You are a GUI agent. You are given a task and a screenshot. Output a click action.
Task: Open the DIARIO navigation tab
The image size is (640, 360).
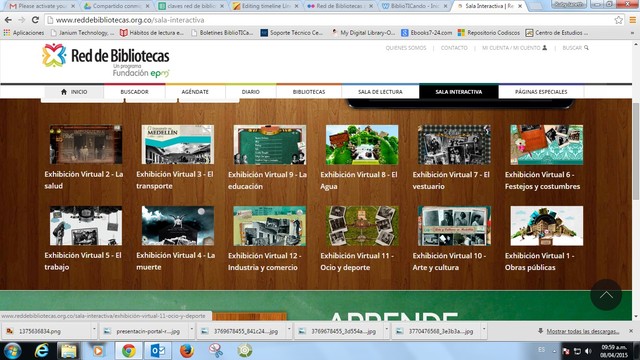[x=250, y=92]
